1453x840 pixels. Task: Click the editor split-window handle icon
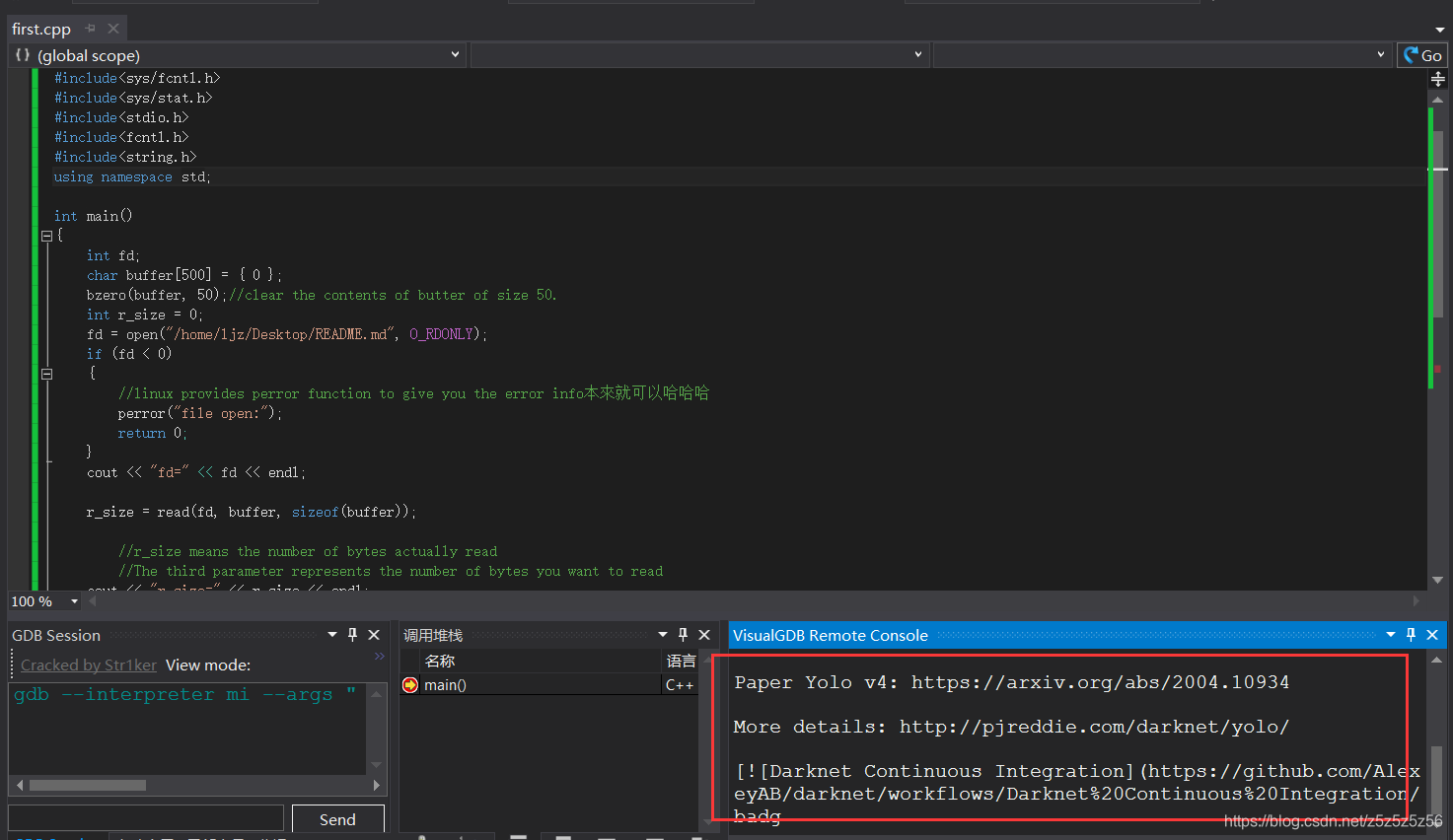(1438, 79)
